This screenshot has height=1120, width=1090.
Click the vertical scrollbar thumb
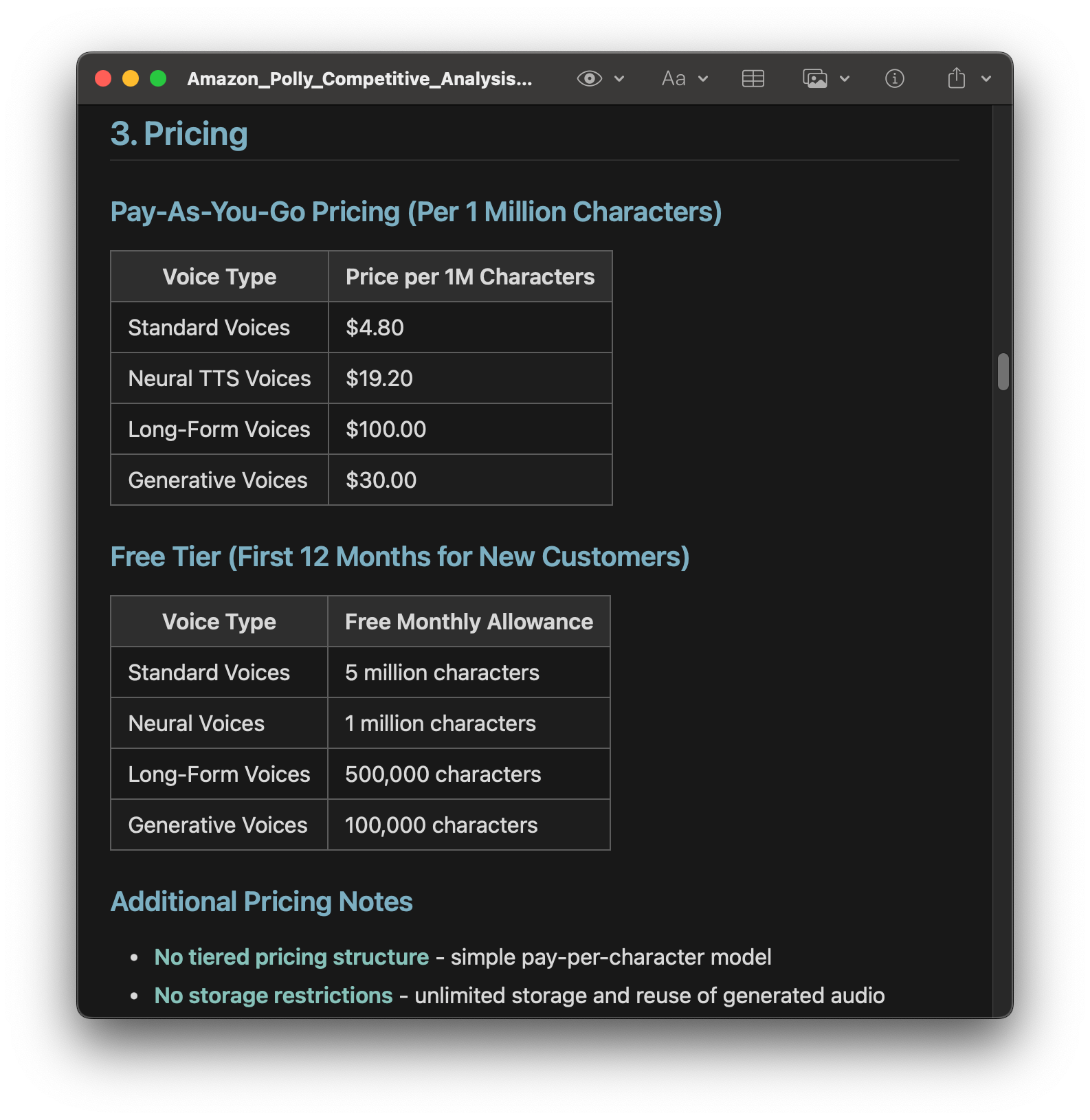[x=1003, y=372]
